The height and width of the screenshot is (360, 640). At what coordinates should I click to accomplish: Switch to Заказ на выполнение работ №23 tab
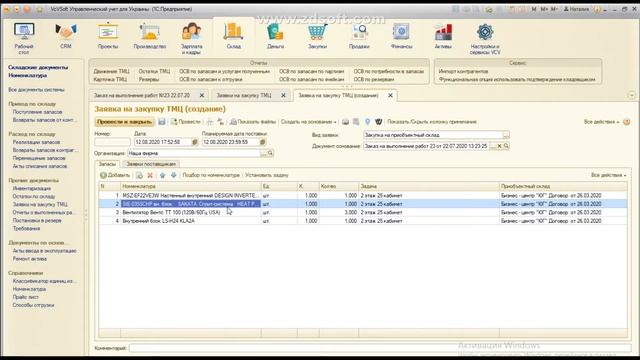(142, 95)
